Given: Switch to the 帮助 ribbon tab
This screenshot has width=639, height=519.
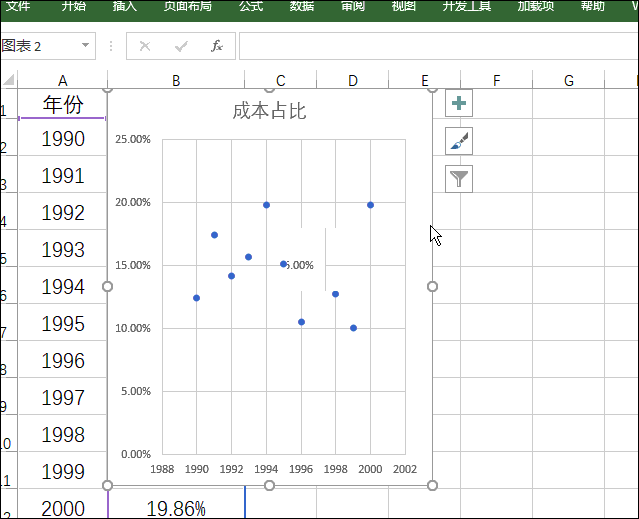Looking at the screenshot, I should click(x=593, y=6).
